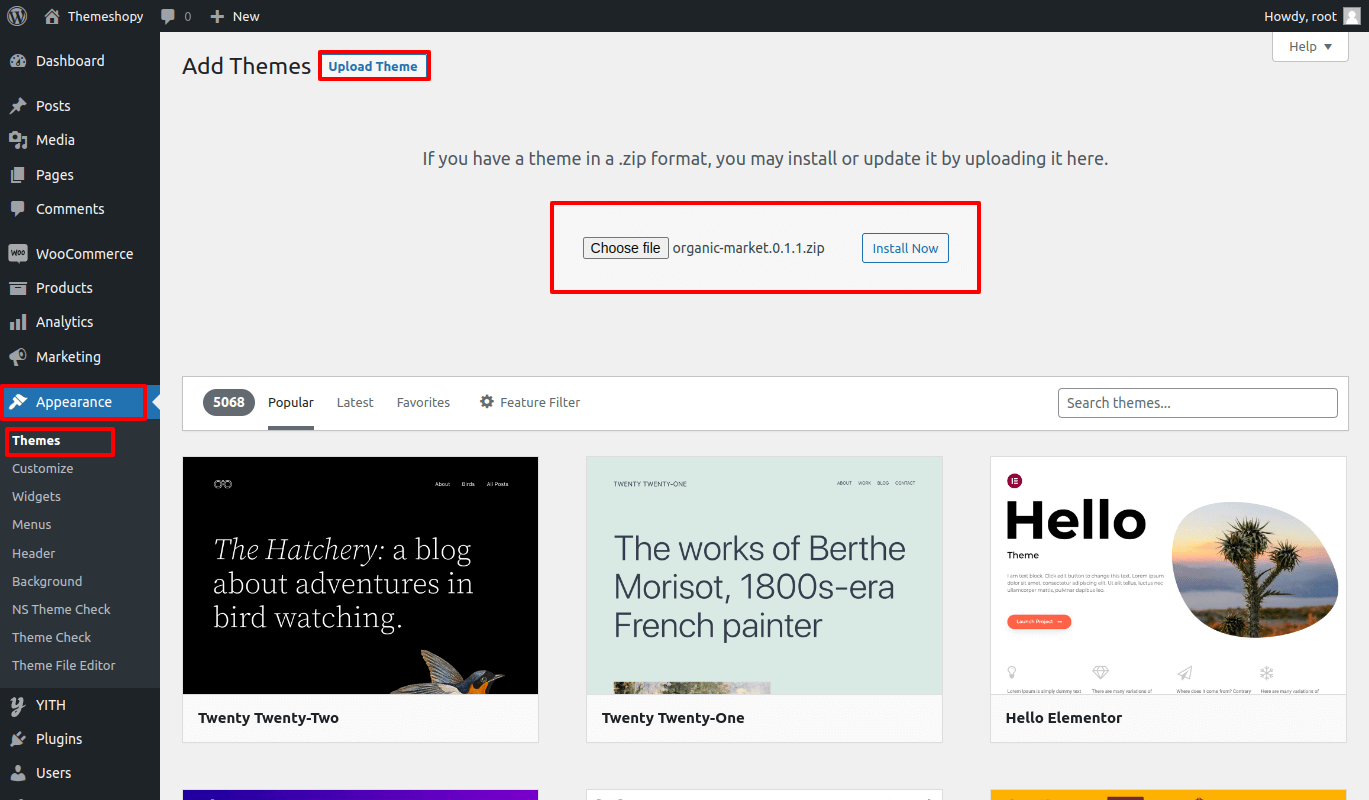Switch to the Latest themes tab
The height and width of the screenshot is (800, 1369).
(355, 402)
